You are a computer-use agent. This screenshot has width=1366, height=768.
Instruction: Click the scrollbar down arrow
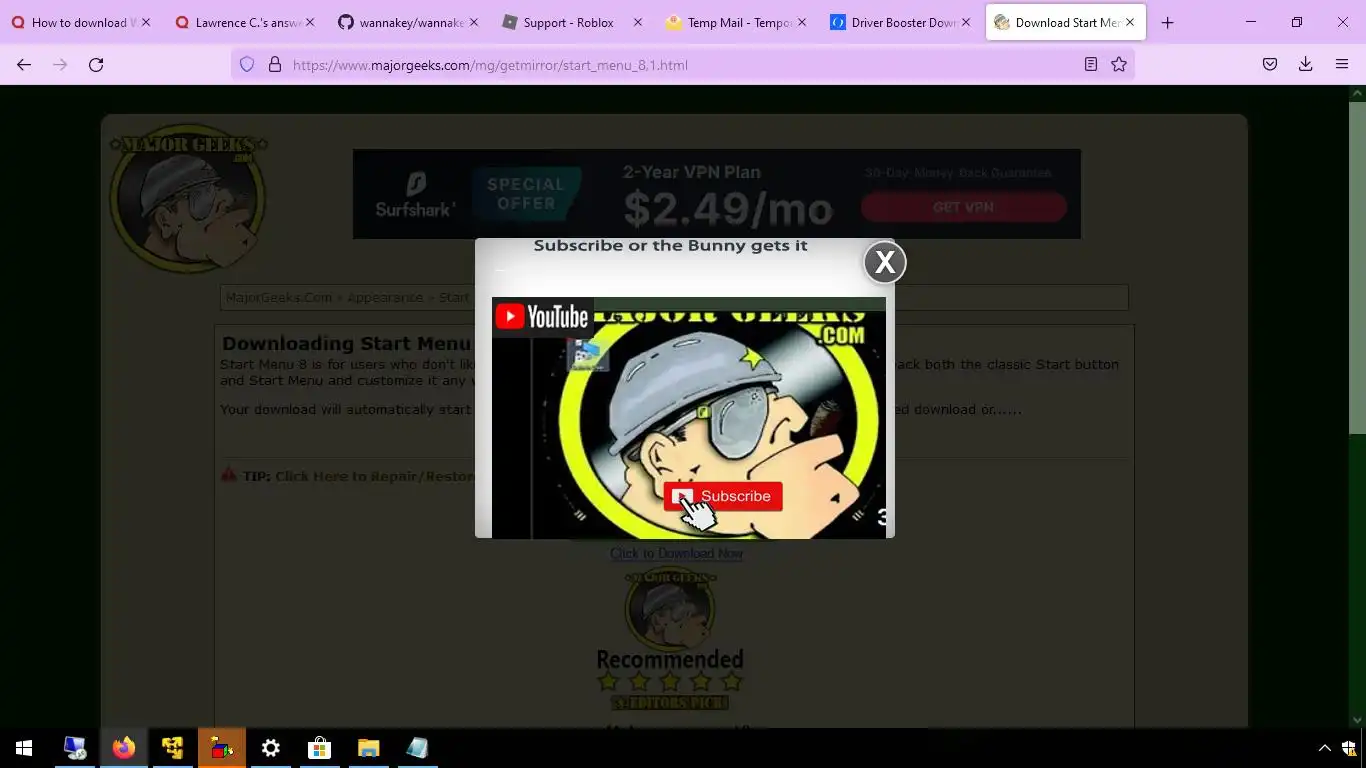[1357, 719]
